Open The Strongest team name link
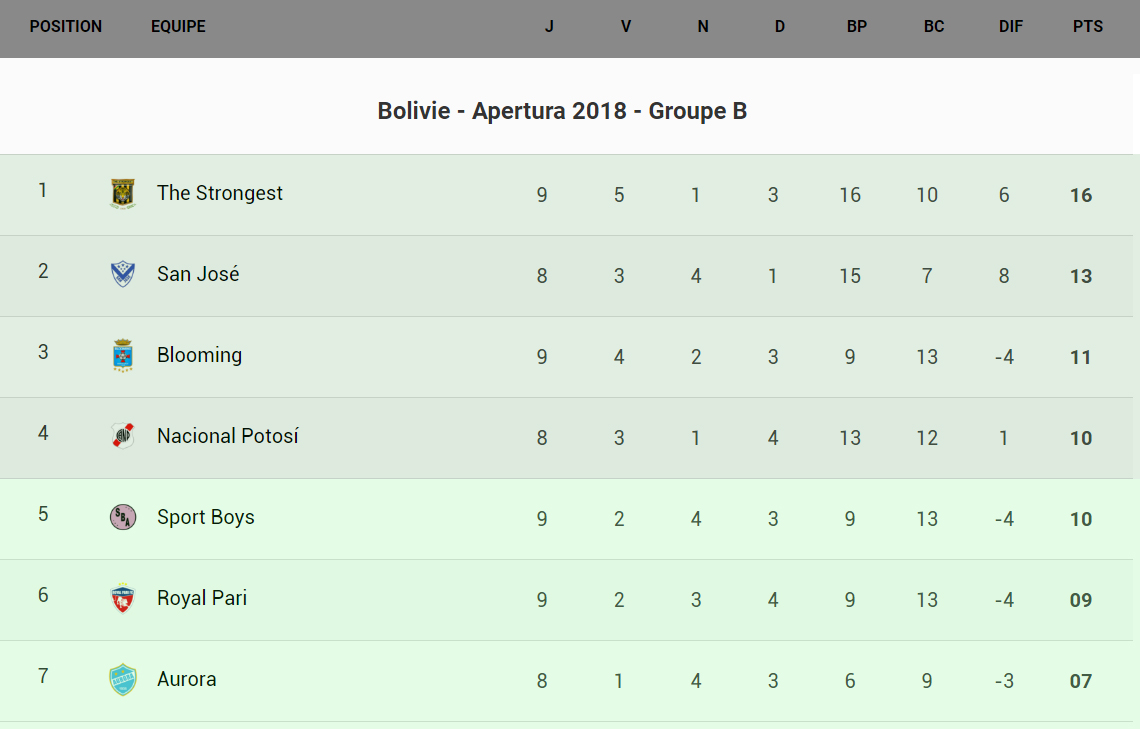1140x729 pixels. 219,193
